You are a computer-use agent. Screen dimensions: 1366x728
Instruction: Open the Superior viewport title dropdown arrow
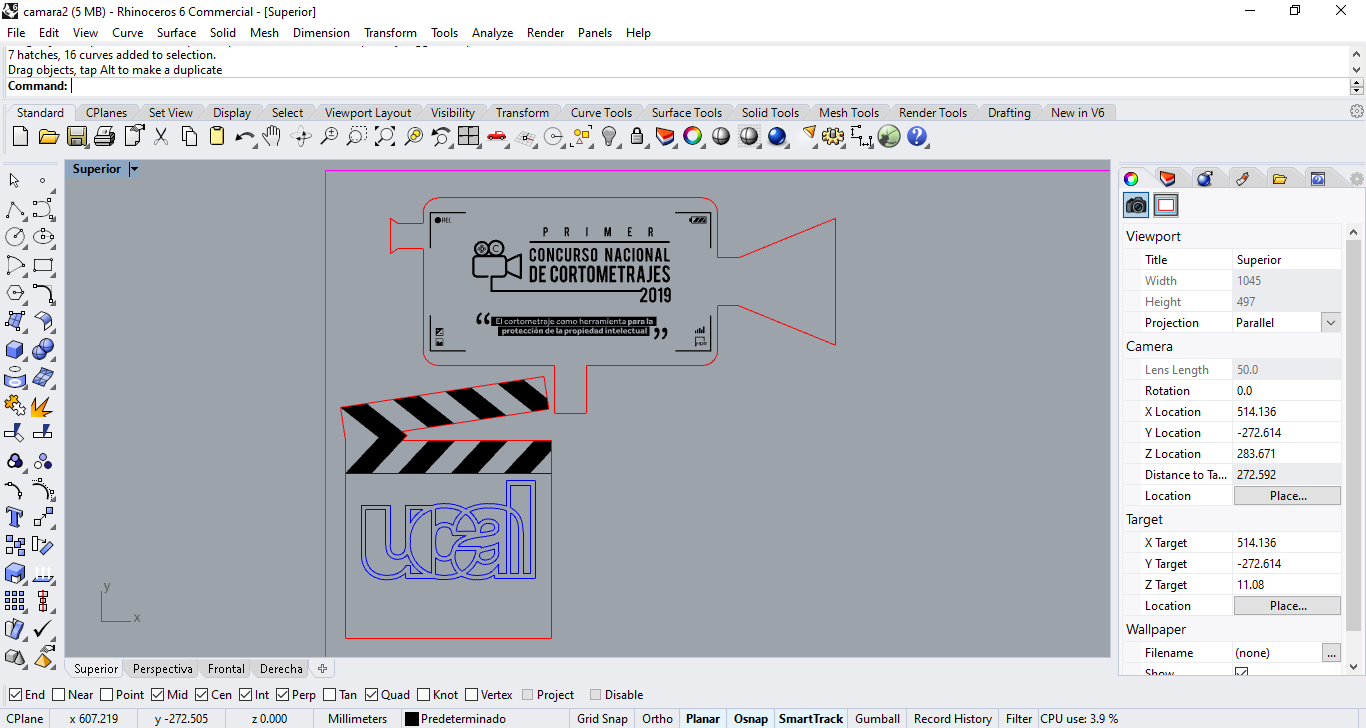click(x=134, y=169)
